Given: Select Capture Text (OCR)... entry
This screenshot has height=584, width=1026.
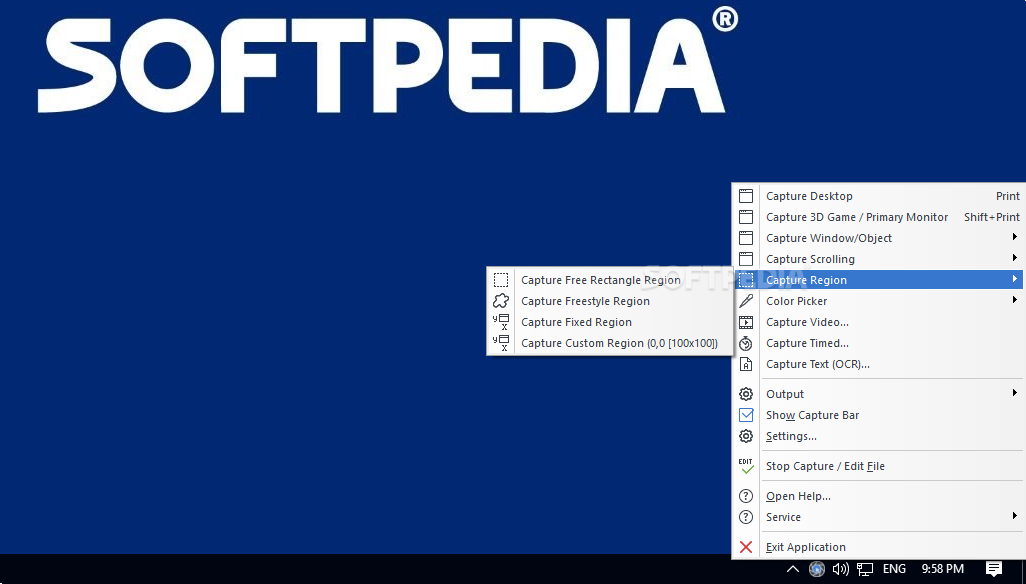Looking at the screenshot, I should click(x=879, y=364).
